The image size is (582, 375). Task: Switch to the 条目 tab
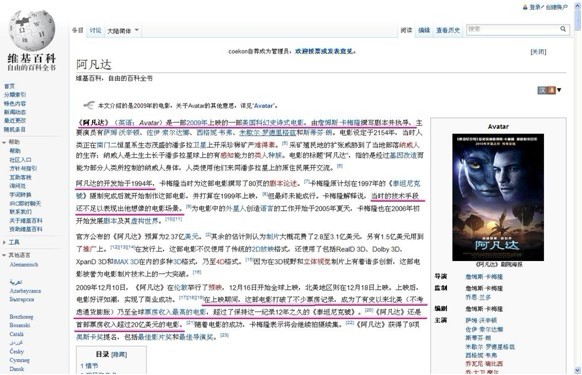78,30
